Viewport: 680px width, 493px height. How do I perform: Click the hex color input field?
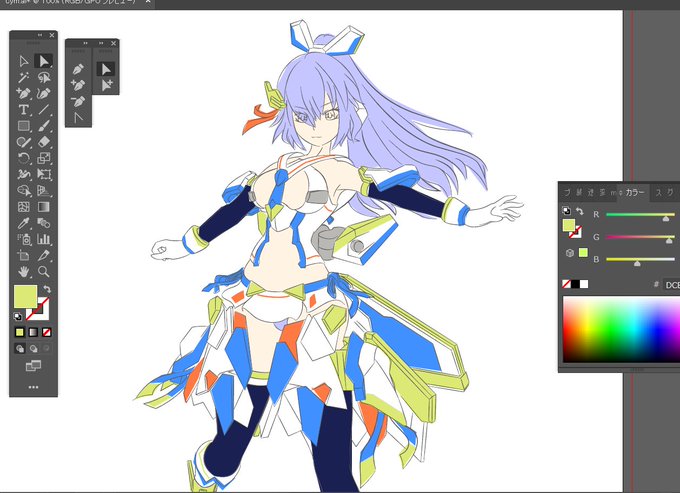click(671, 285)
